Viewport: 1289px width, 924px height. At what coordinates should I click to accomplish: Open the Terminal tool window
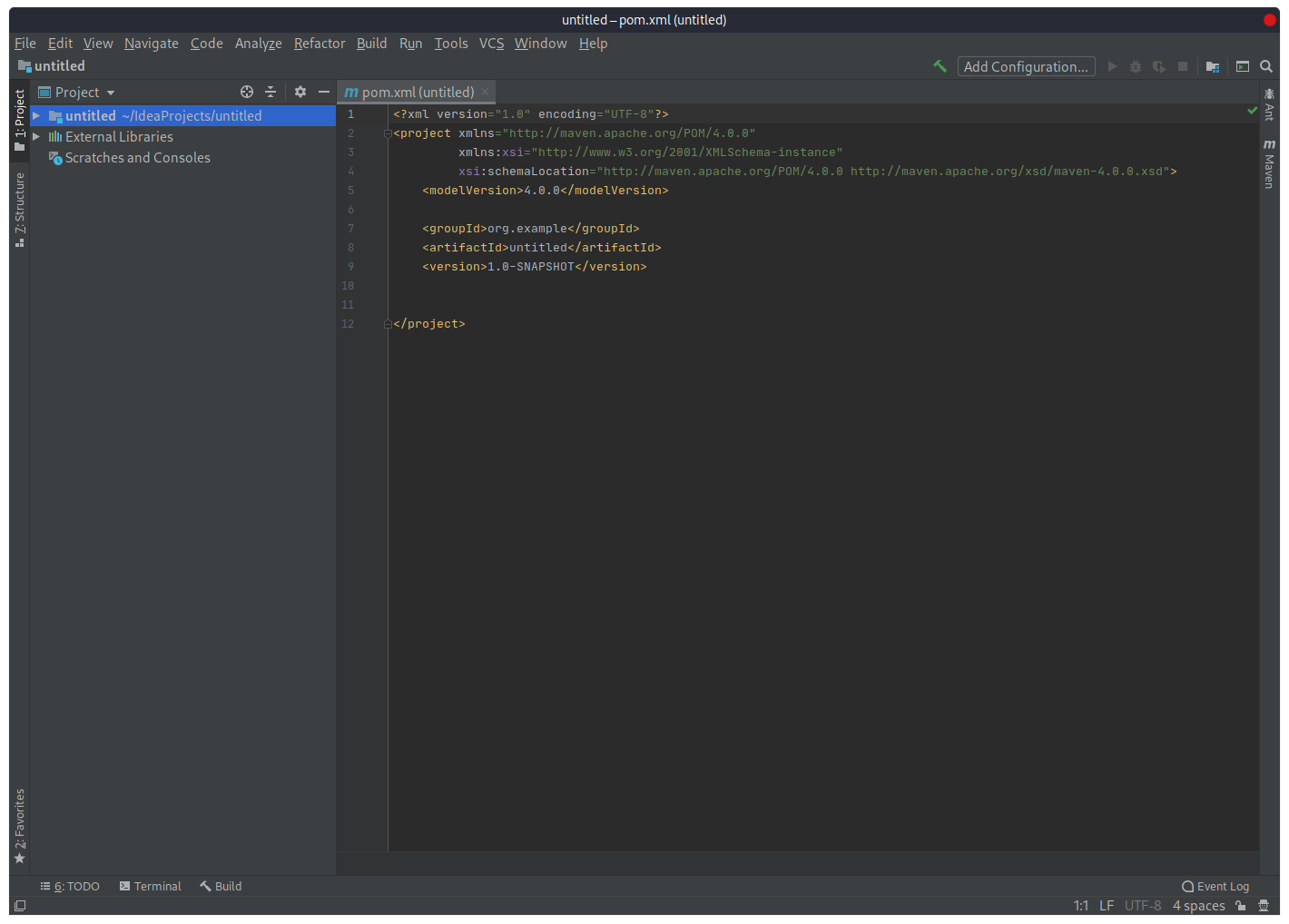click(151, 886)
